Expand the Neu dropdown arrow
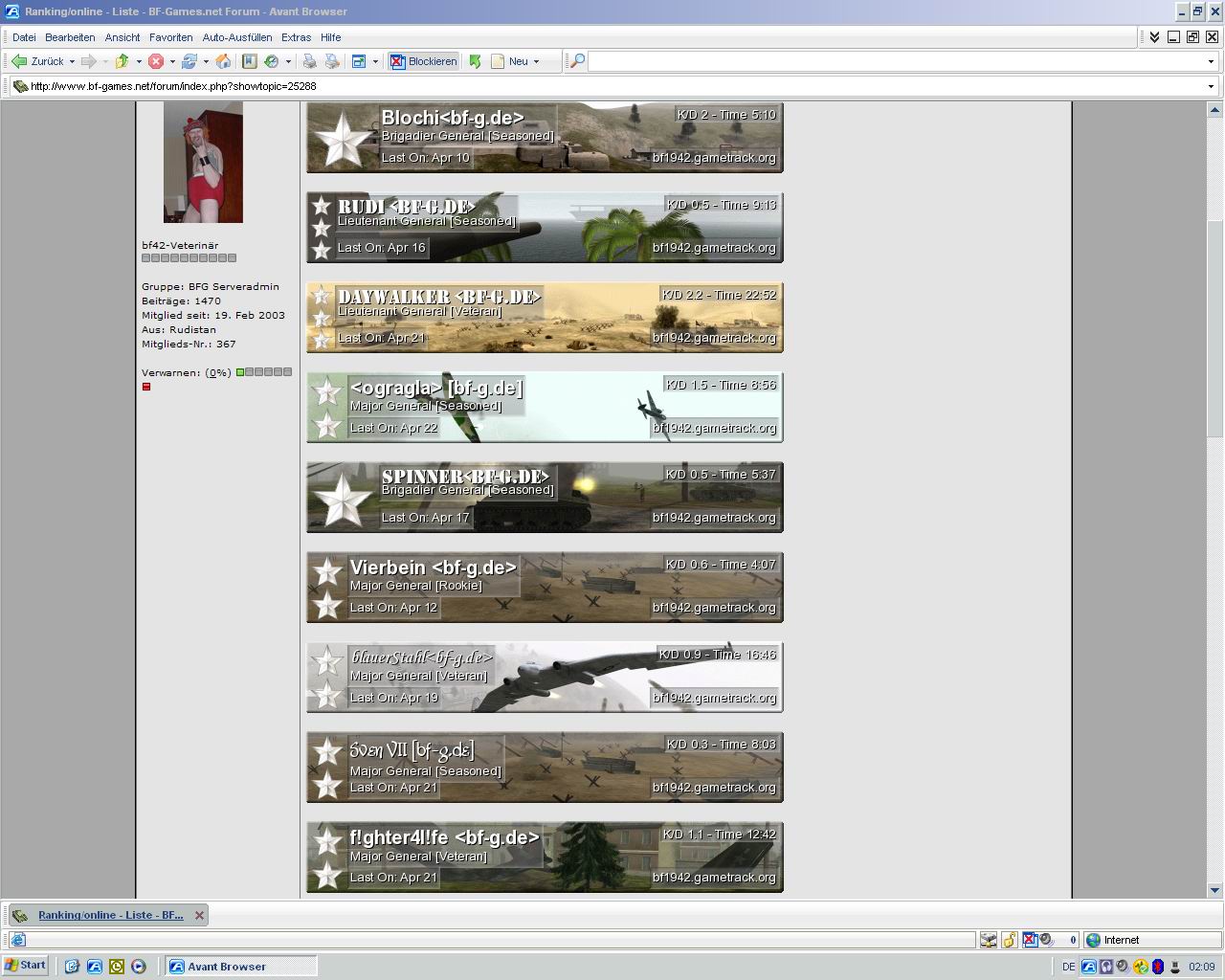The width and height of the screenshot is (1225, 980). (536, 61)
